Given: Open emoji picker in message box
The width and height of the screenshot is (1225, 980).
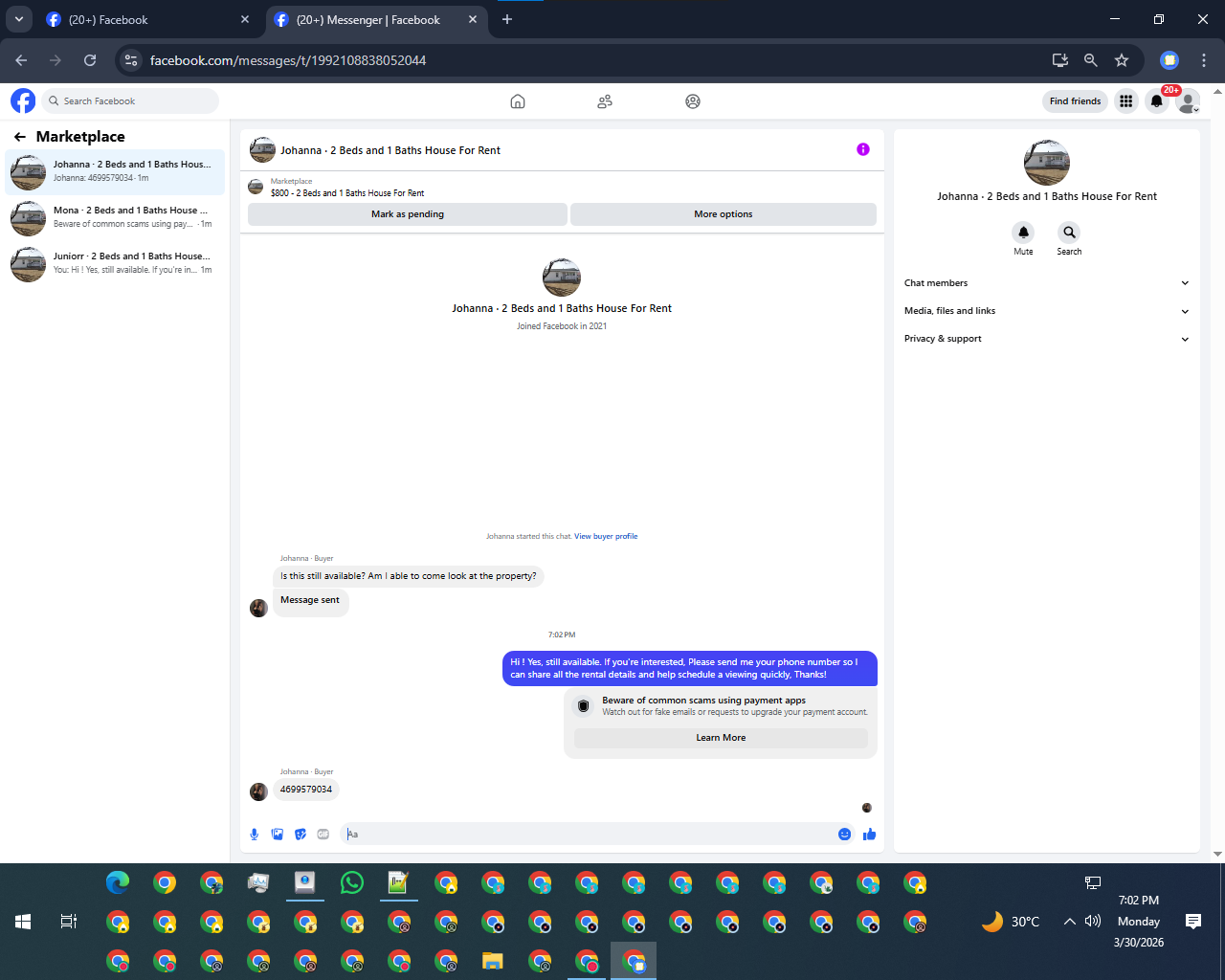Looking at the screenshot, I should (844, 835).
